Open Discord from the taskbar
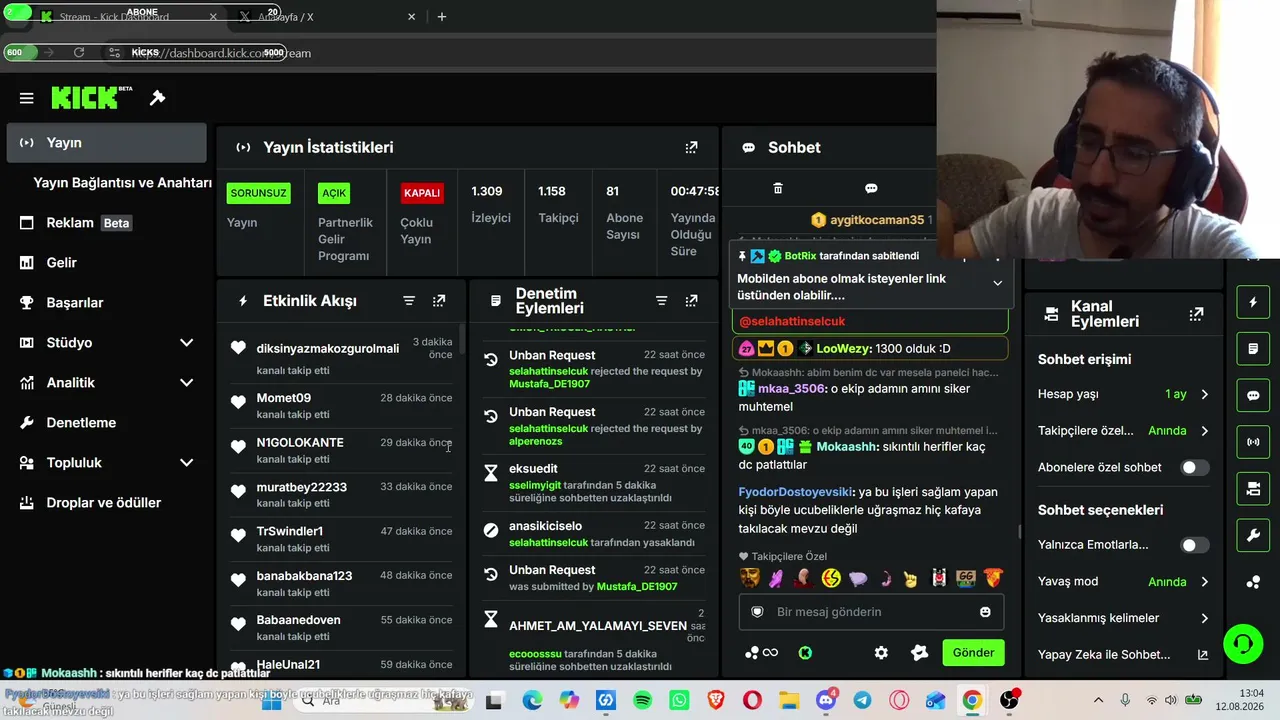 tap(826, 701)
